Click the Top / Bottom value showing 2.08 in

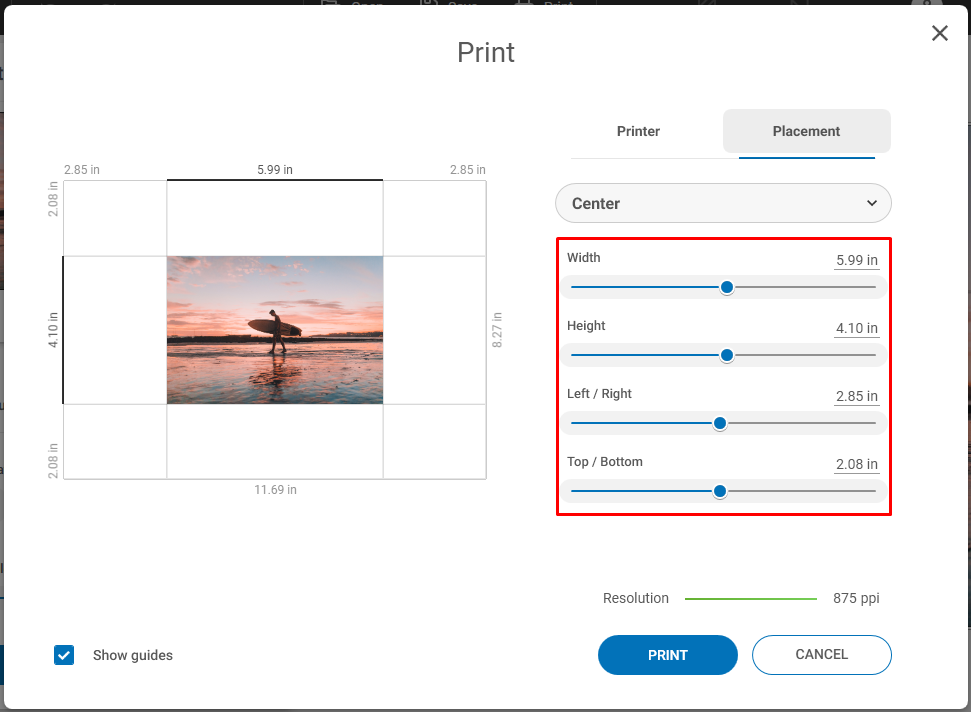coord(856,464)
